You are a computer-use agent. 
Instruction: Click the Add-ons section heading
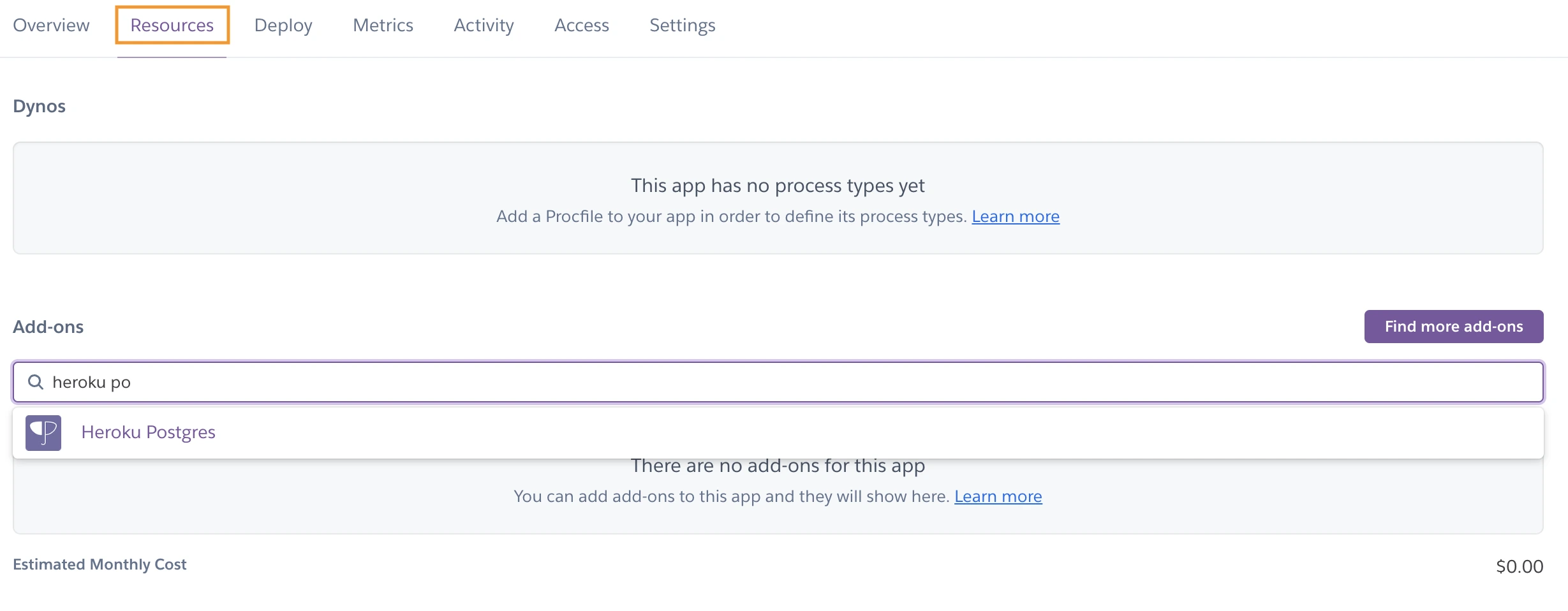tap(48, 327)
